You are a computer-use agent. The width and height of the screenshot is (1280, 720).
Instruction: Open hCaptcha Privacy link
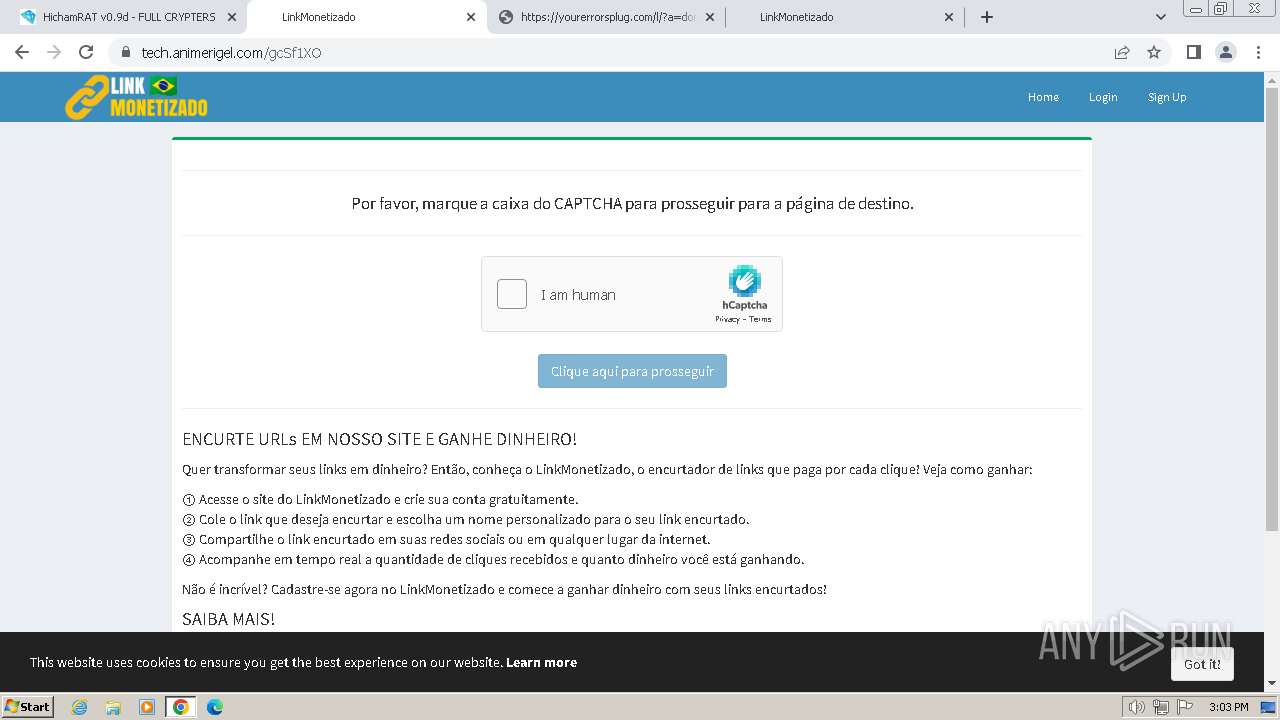[727, 319]
